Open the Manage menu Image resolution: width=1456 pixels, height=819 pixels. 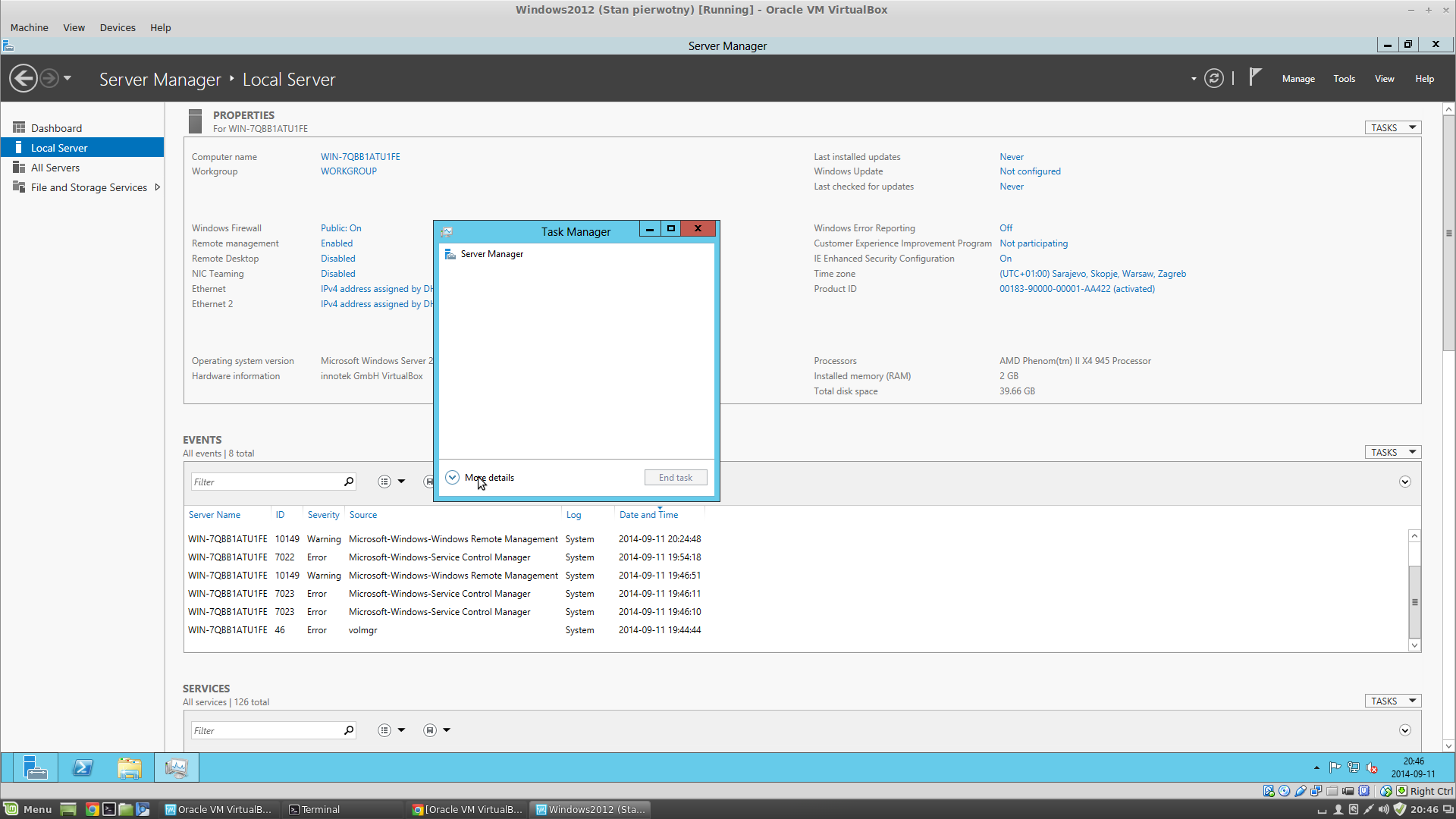click(x=1298, y=79)
